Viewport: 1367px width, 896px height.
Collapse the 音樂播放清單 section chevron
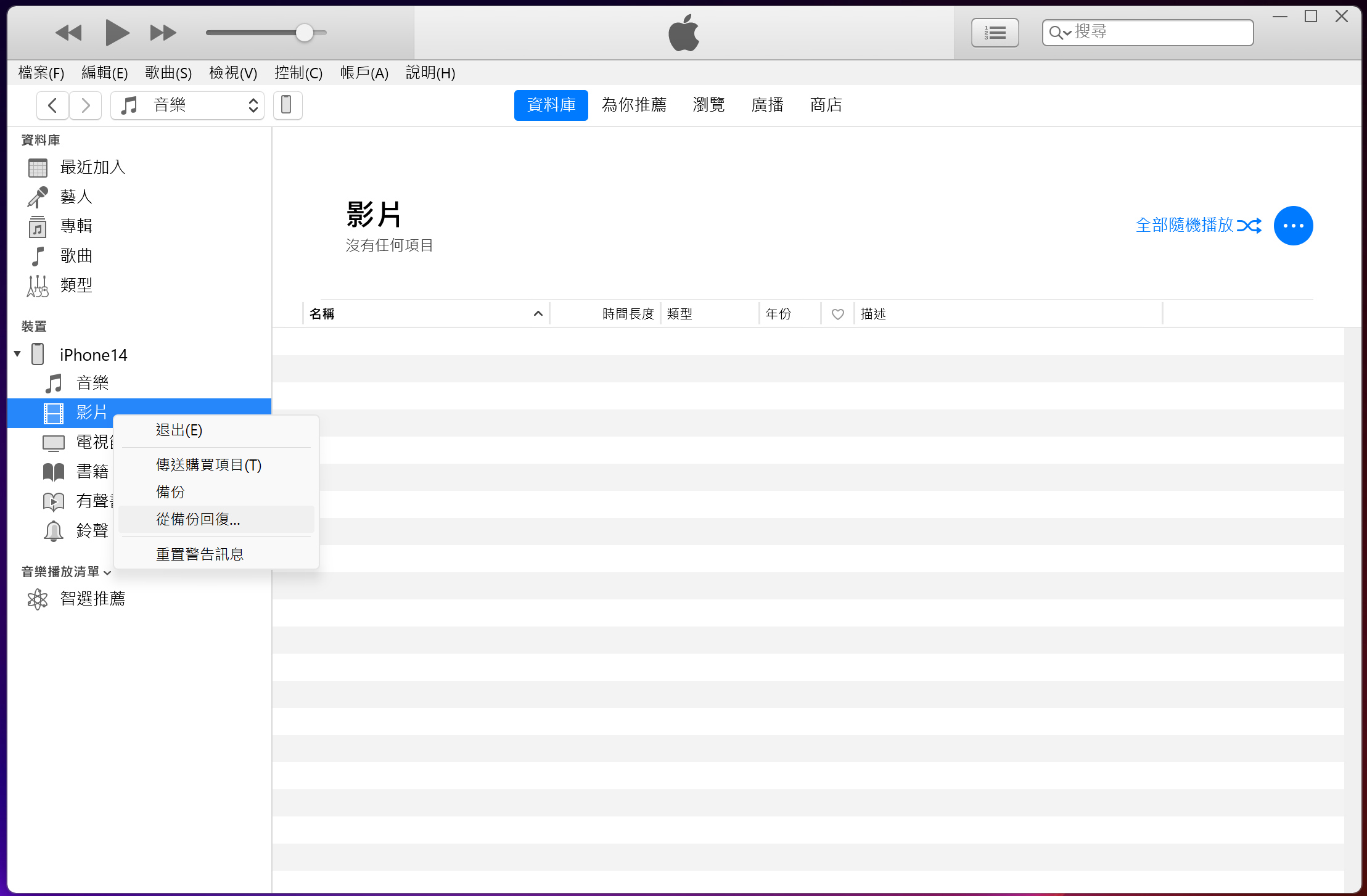coord(107,573)
